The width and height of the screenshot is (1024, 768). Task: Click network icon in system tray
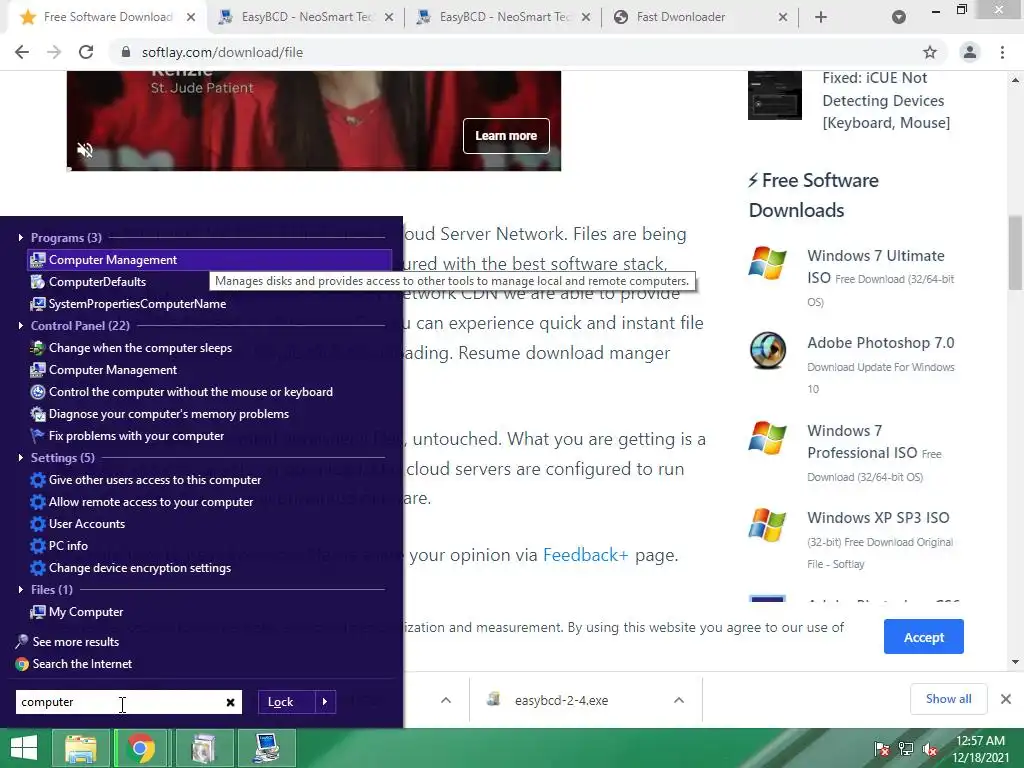pos(906,749)
